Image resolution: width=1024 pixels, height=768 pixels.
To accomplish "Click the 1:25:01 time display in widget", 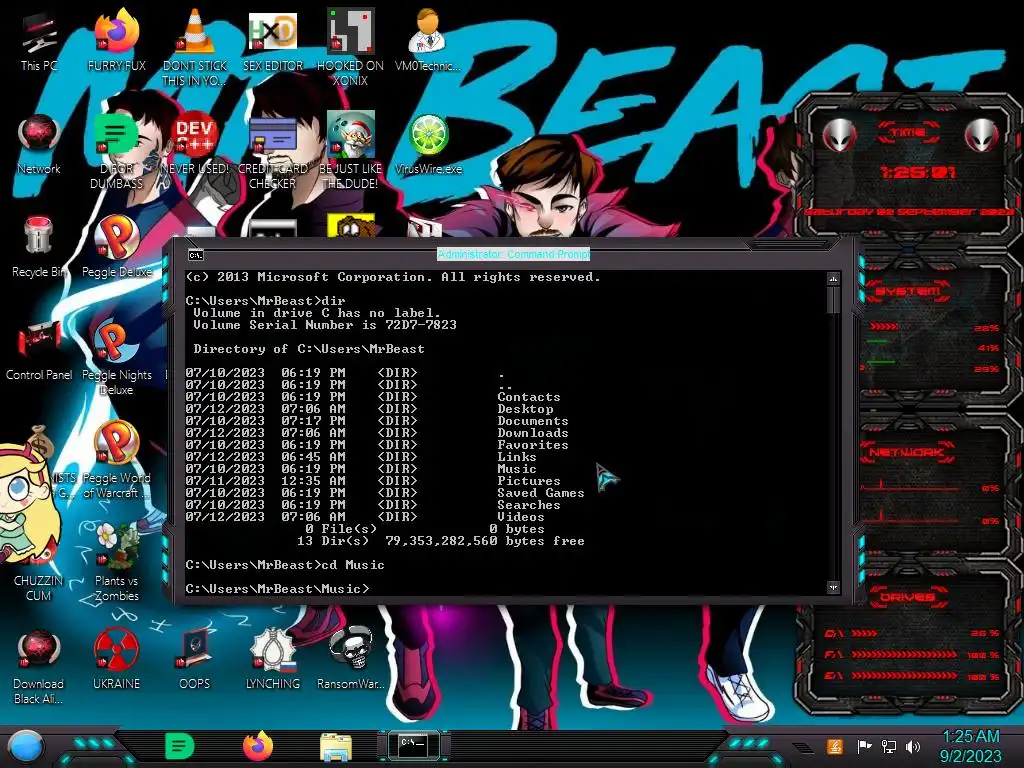I will click(x=917, y=172).
